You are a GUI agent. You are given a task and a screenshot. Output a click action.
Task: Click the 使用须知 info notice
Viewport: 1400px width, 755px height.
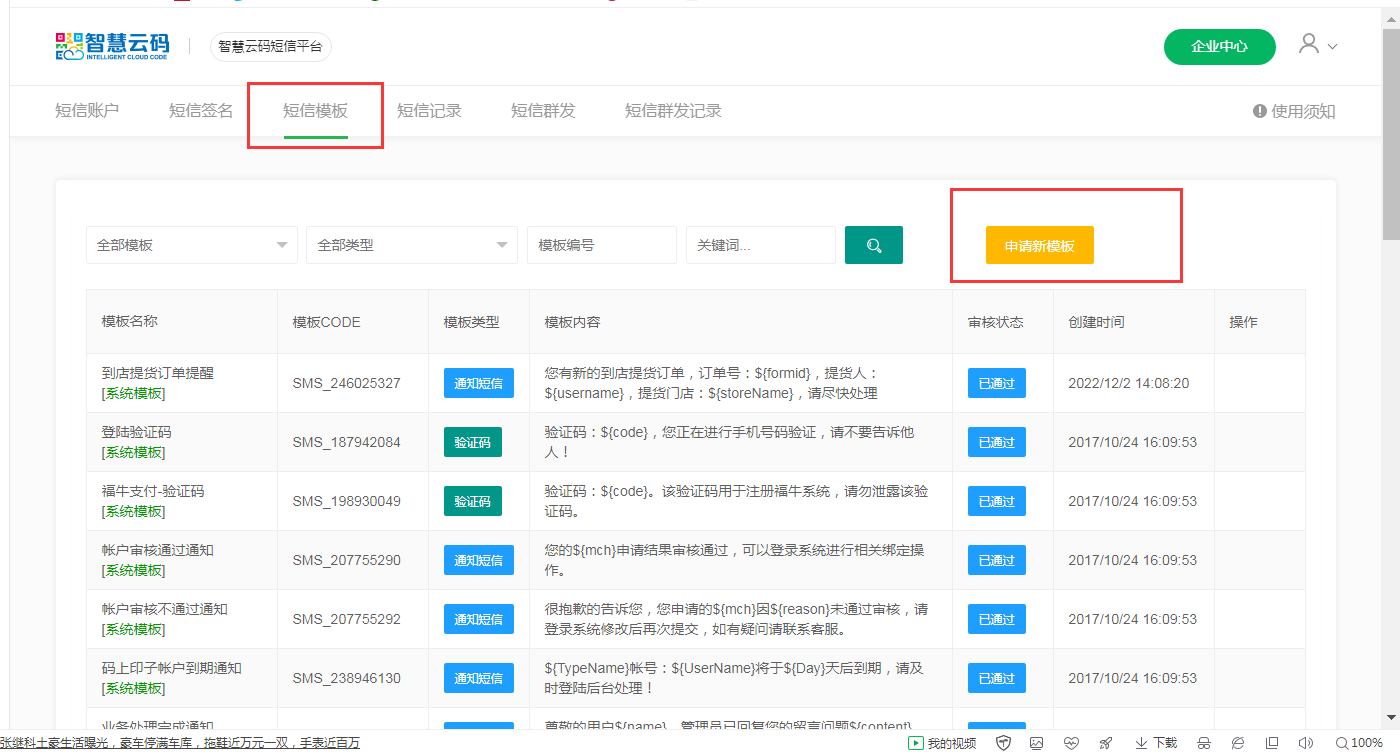pyautogui.click(x=1294, y=111)
